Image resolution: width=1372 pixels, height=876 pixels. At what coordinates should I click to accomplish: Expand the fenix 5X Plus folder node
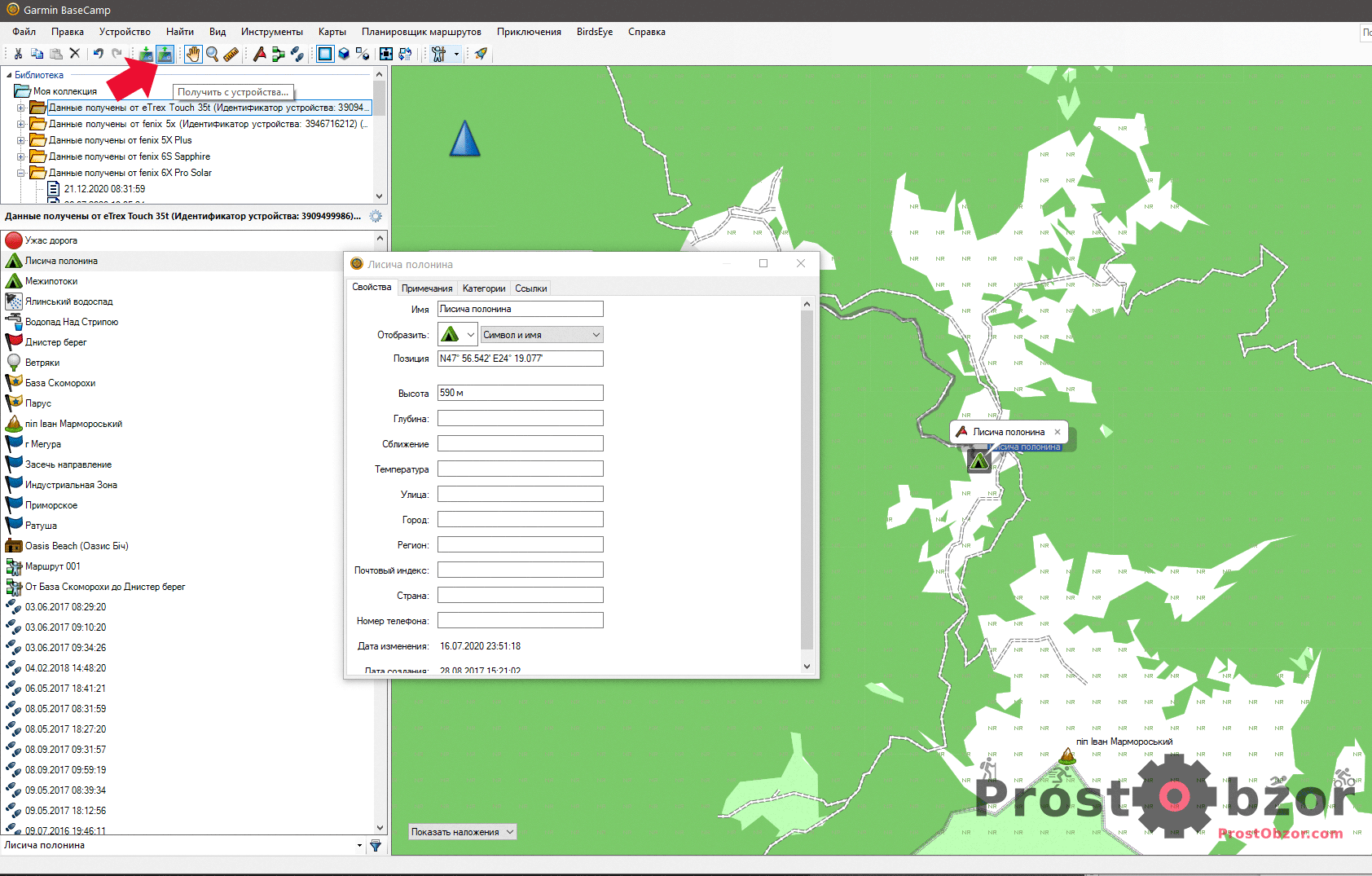pyautogui.click(x=21, y=140)
